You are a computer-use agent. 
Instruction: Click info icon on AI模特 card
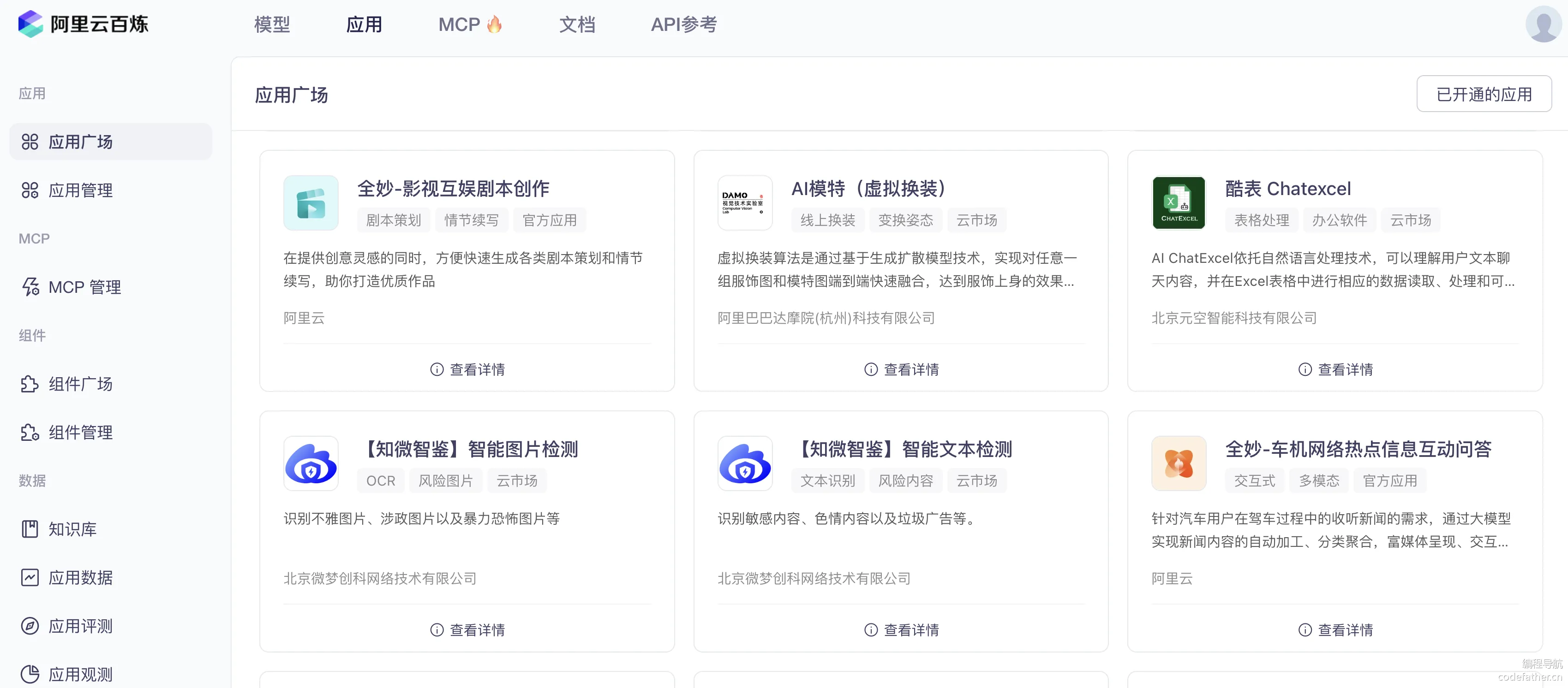pos(871,369)
